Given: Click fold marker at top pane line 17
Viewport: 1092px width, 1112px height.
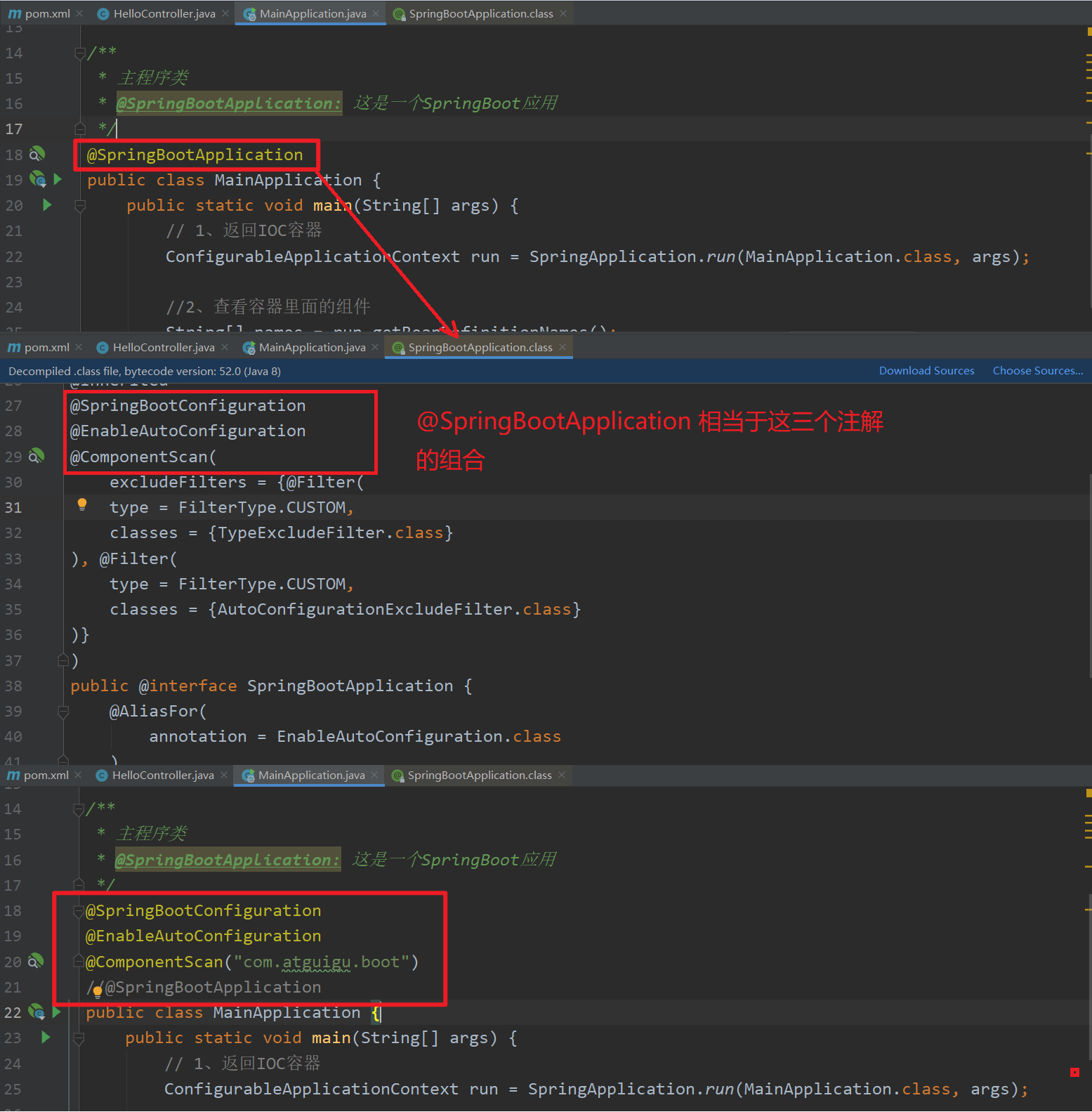Looking at the screenshot, I should click(x=80, y=128).
